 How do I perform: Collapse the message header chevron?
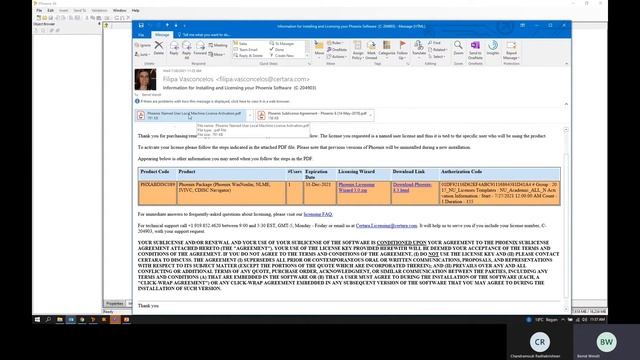pos(566,104)
